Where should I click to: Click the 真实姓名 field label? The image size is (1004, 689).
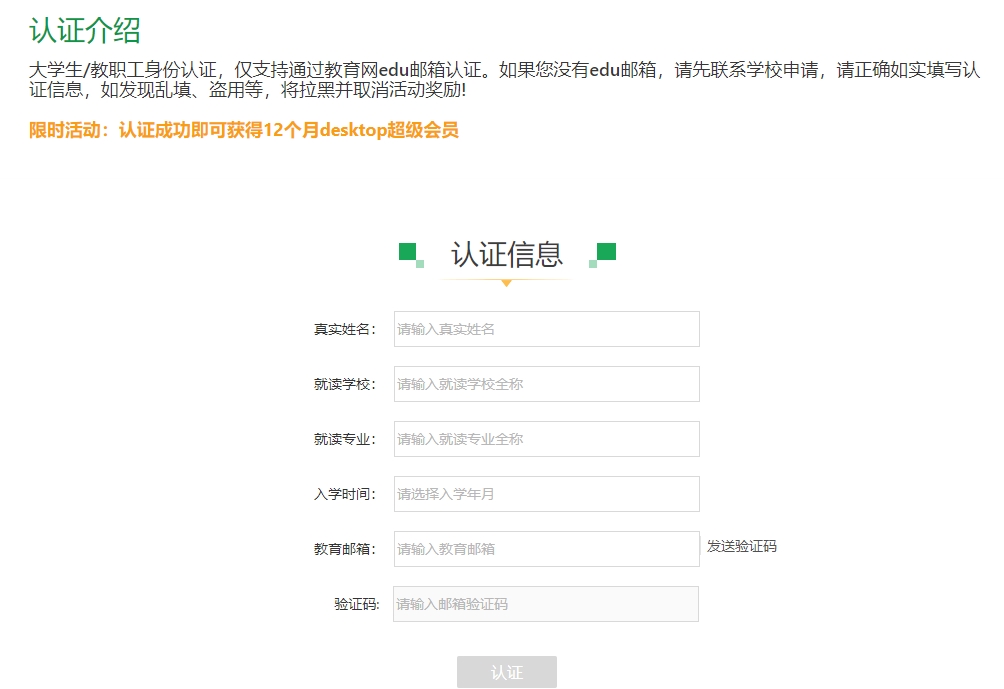[345, 330]
